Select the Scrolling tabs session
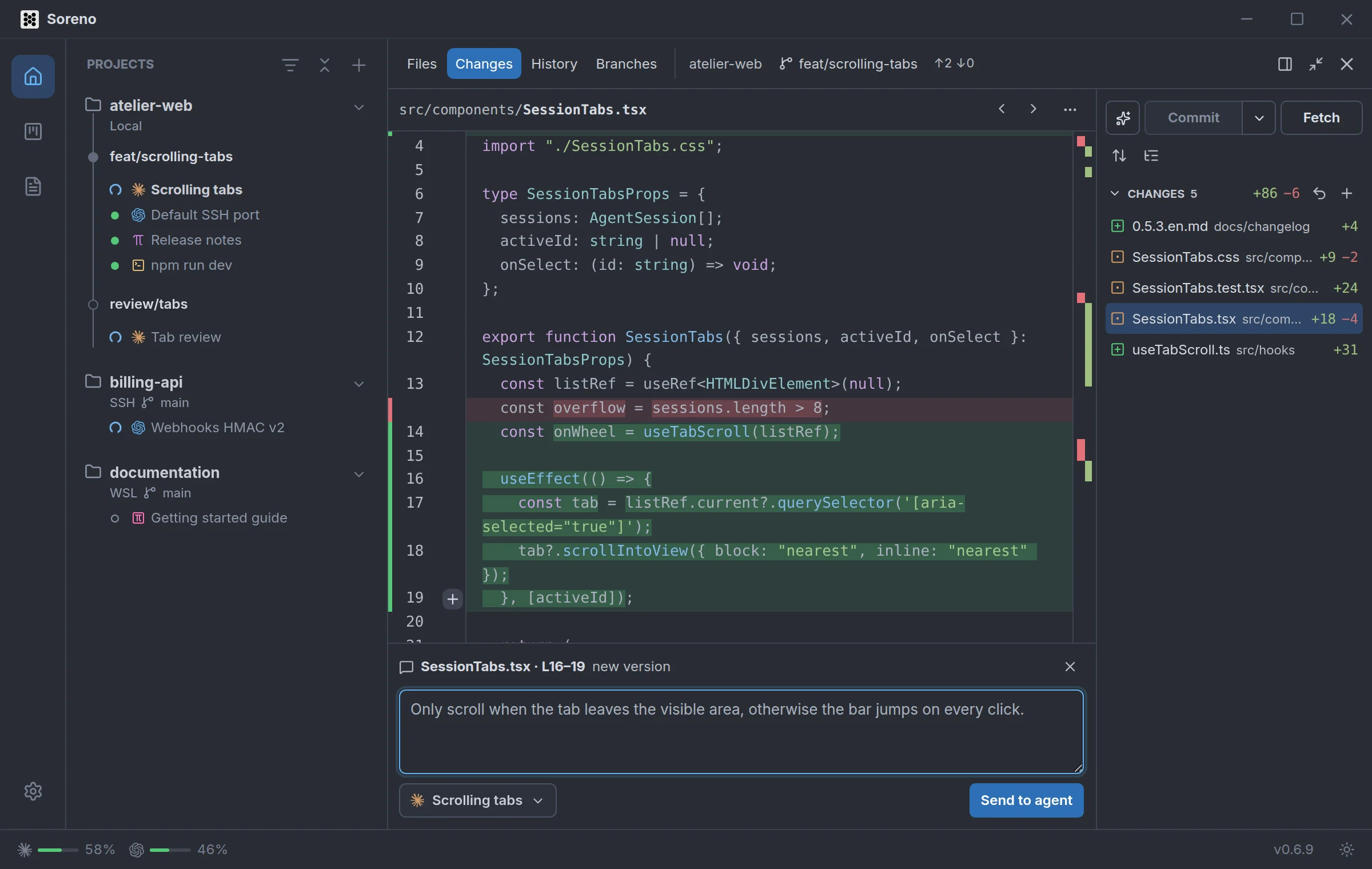 [196, 190]
